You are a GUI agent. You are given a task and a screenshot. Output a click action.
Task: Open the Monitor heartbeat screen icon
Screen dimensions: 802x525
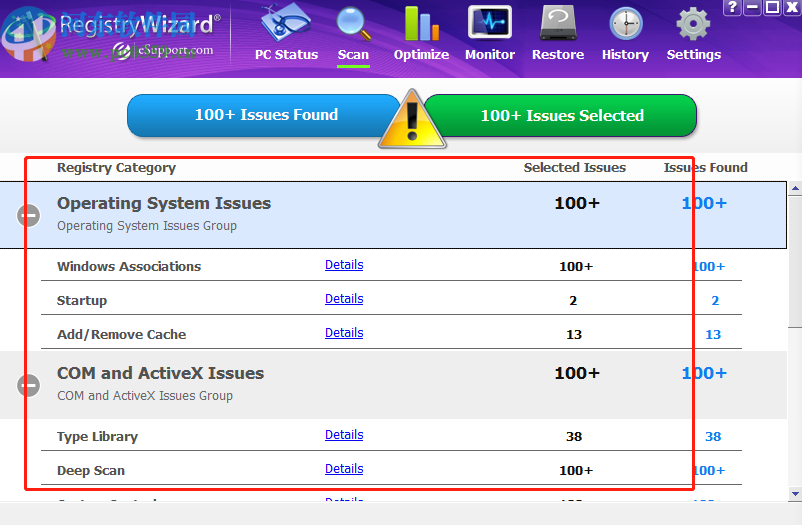(x=490, y=24)
